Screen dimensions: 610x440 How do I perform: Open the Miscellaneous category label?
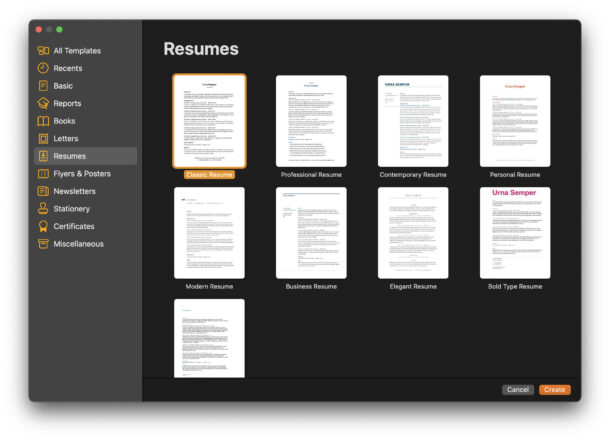79,244
